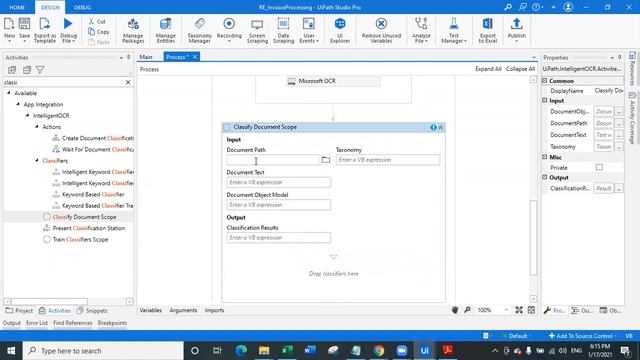Switch to the HOME ribbon tab

17,7
